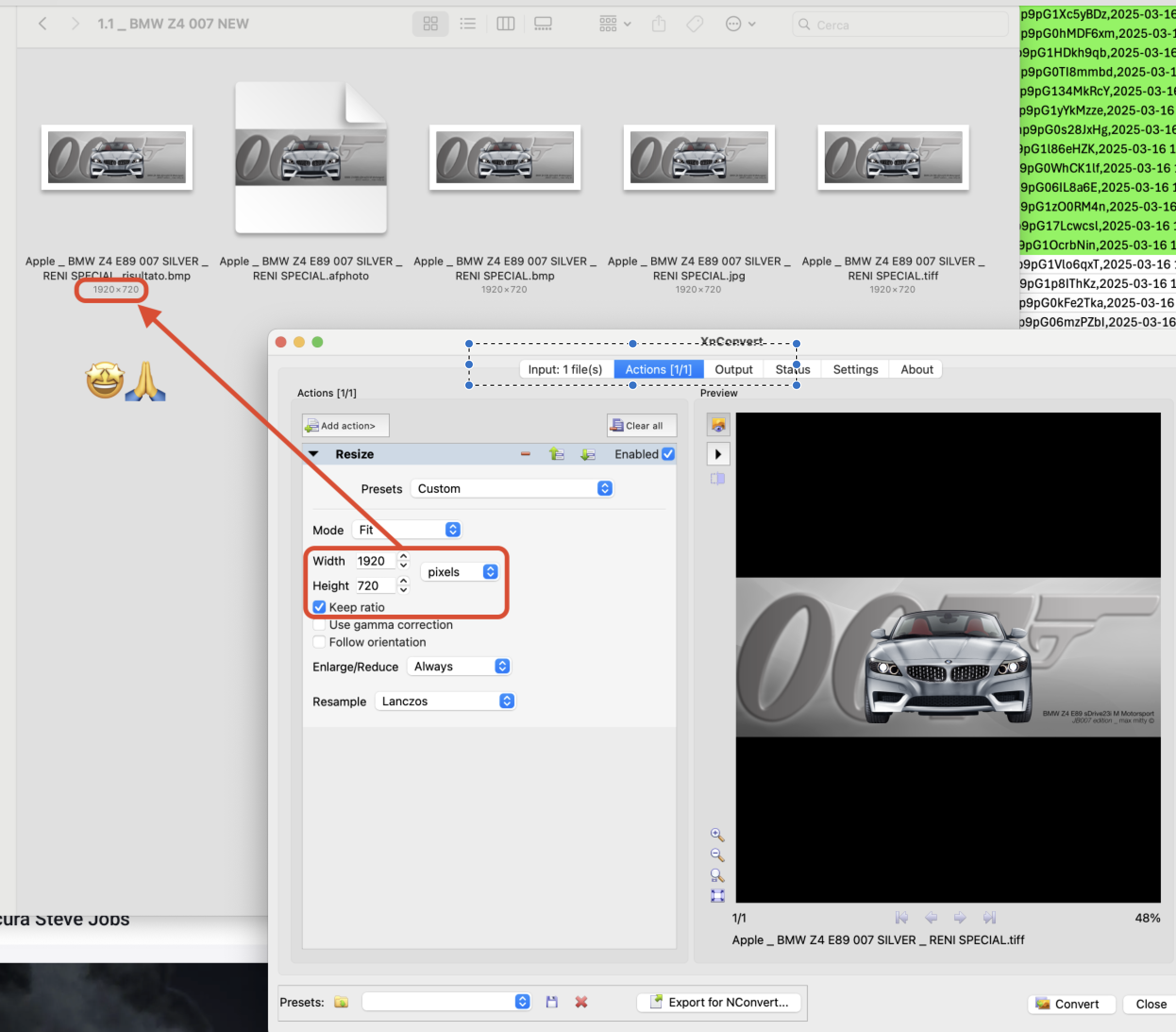Enable Use gamma correction checkbox
The height and width of the screenshot is (1032, 1176).
[319, 625]
